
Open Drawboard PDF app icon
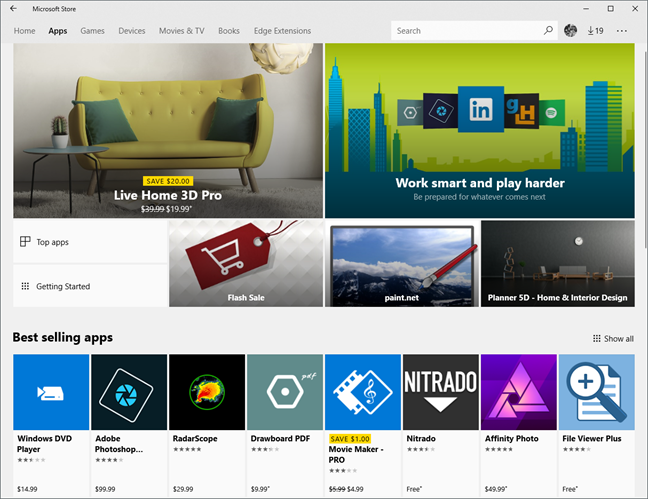[x=285, y=392]
